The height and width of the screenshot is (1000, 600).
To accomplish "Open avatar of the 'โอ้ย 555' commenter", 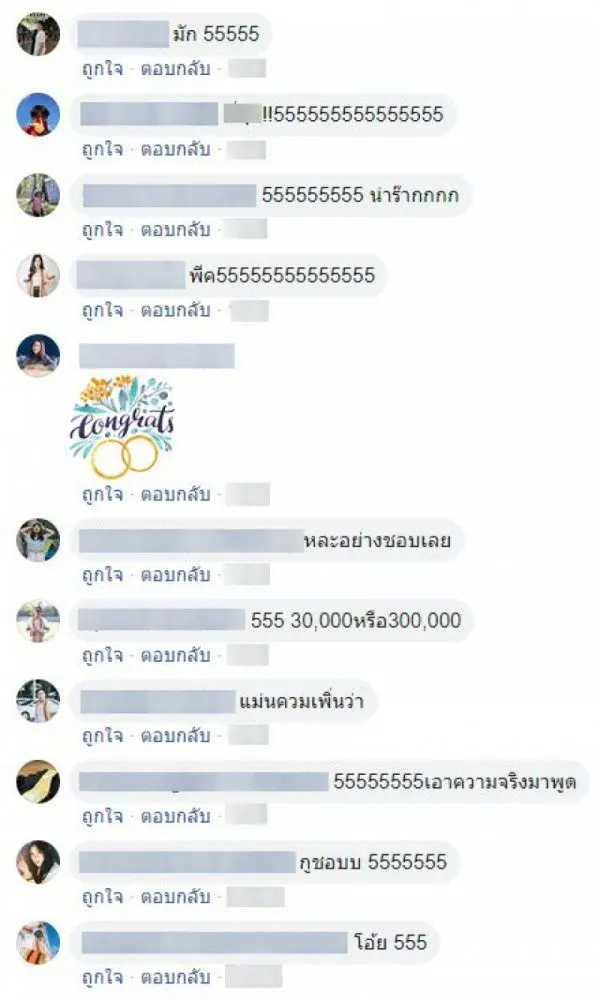I will point(38,943).
